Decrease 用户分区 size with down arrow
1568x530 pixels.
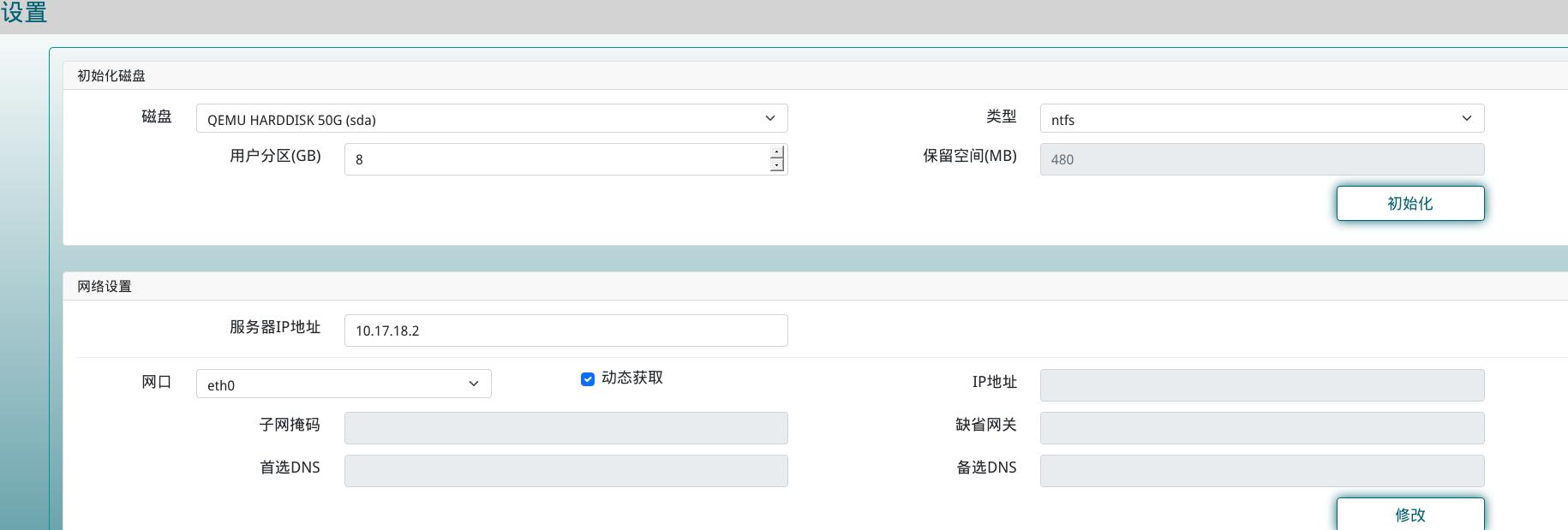(x=776, y=165)
